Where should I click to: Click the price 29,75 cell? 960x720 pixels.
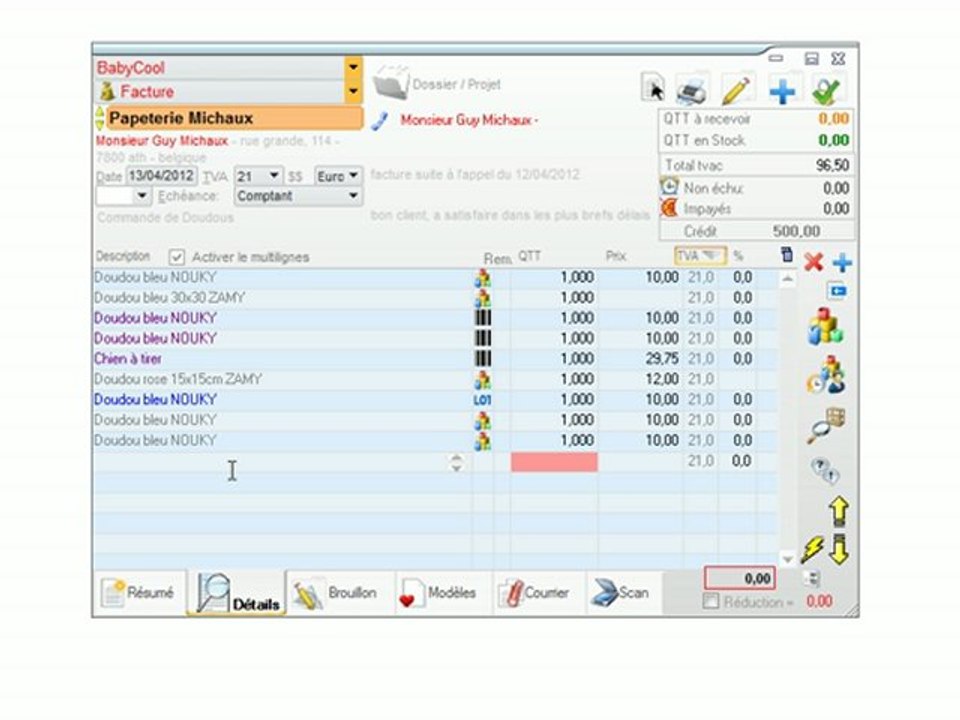click(x=662, y=359)
